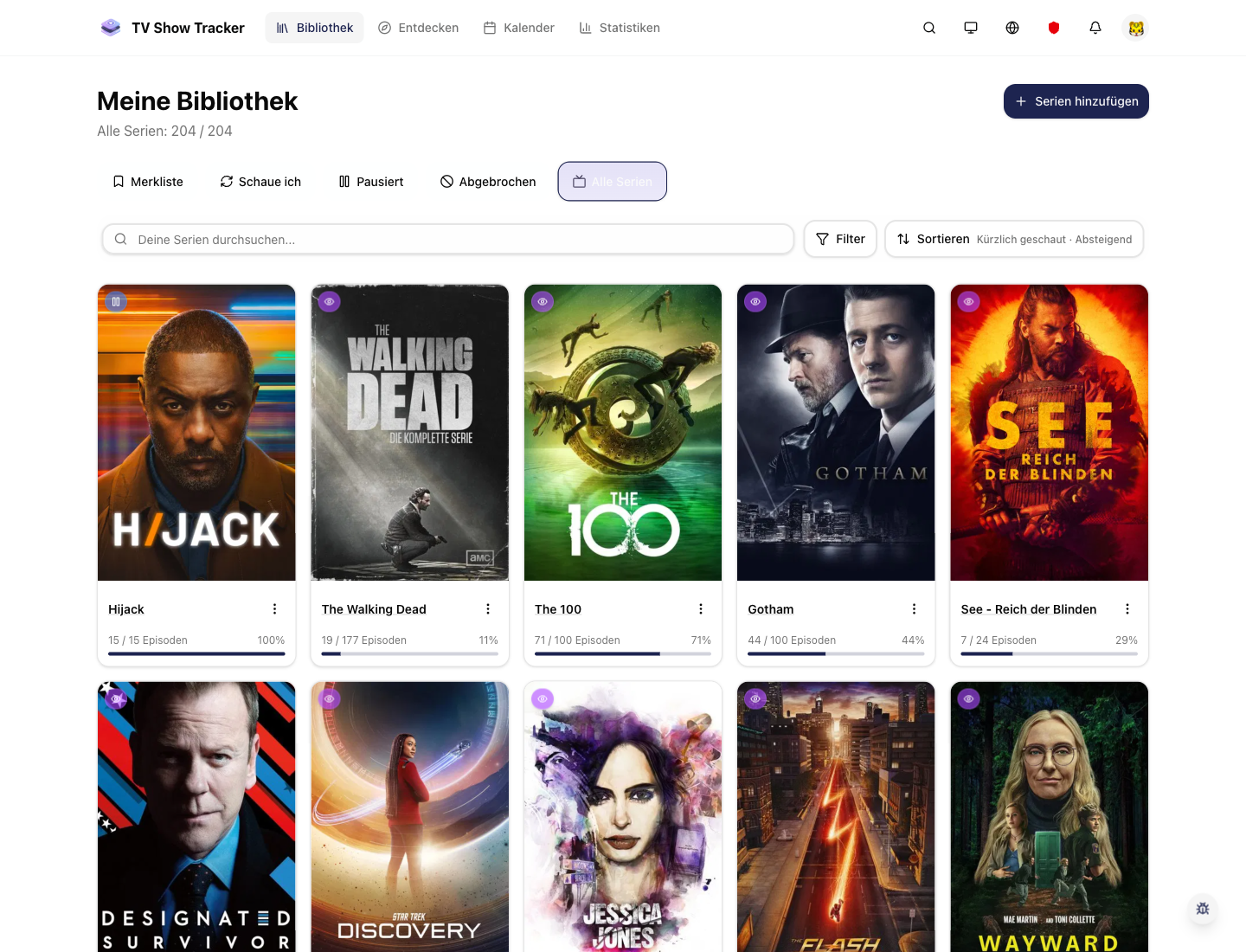Viewport: 1246px width, 952px height.
Task: Toggle the eye badge on the Gotham poster
Action: 755,301
